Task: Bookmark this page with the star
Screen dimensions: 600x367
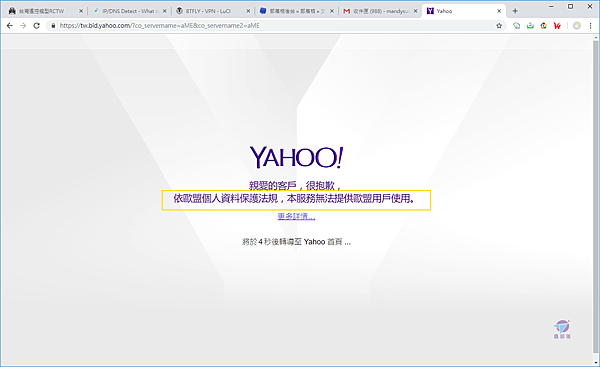Action: coord(499,26)
